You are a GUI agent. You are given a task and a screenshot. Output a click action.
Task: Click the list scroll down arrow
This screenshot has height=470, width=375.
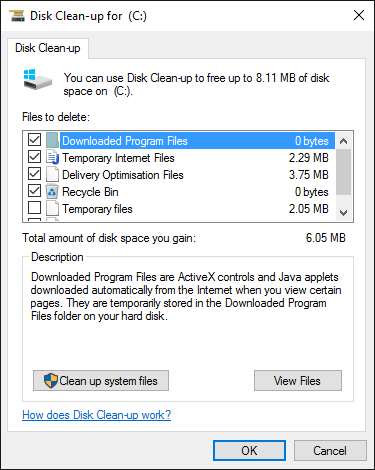point(344,212)
